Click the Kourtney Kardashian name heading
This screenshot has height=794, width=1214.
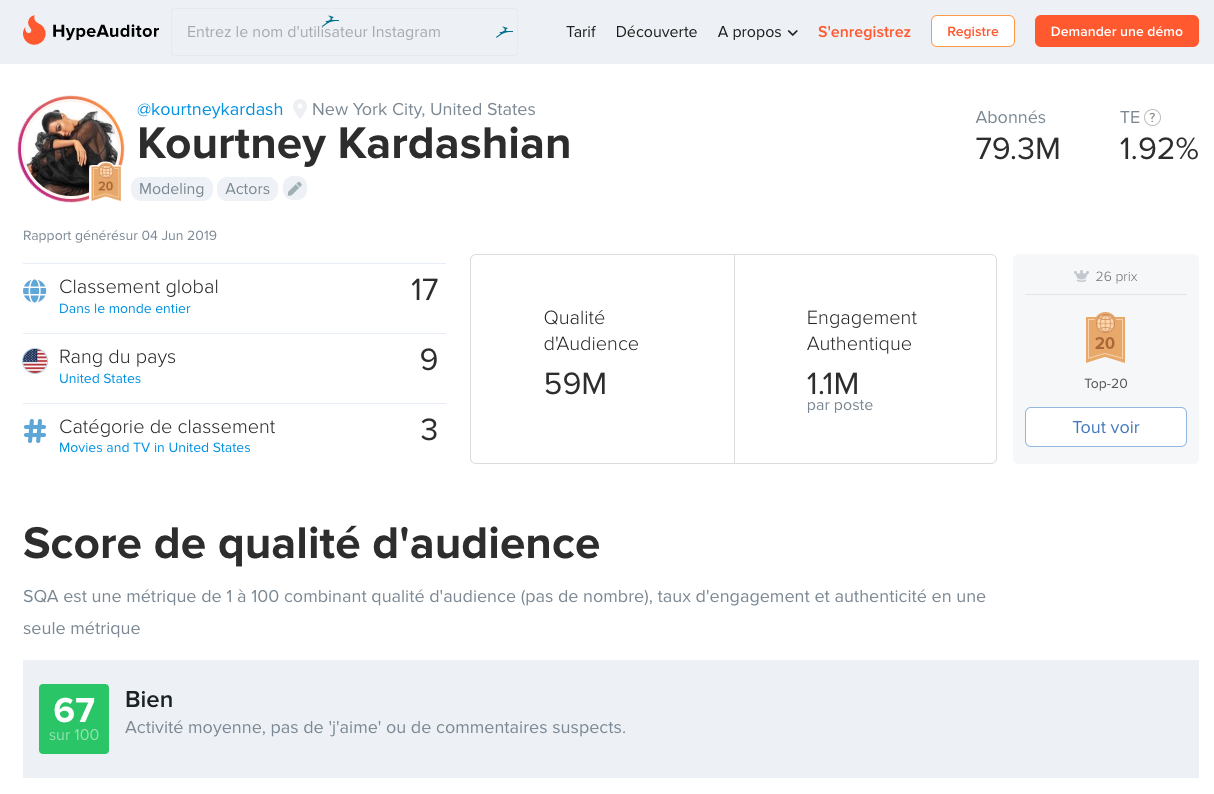pos(354,145)
